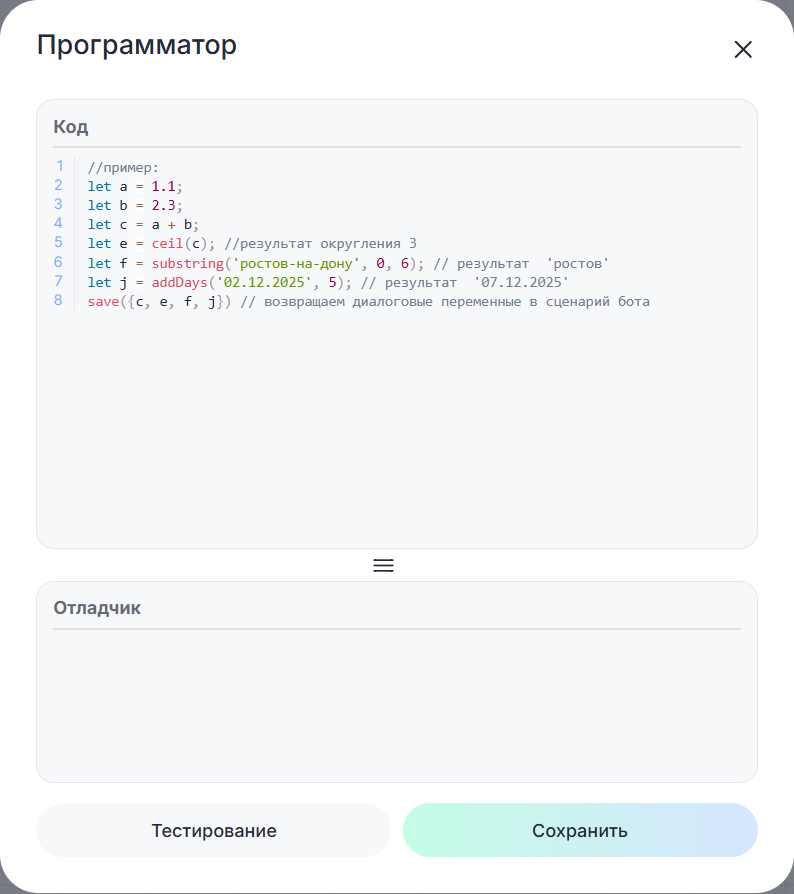Close the Программатор dialog with the X
The width and height of the screenshot is (794, 894).
point(742,50)
